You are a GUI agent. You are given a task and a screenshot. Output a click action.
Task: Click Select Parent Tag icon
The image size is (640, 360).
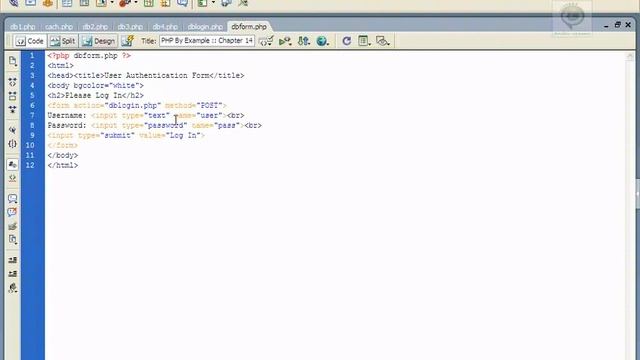[13, 130]
